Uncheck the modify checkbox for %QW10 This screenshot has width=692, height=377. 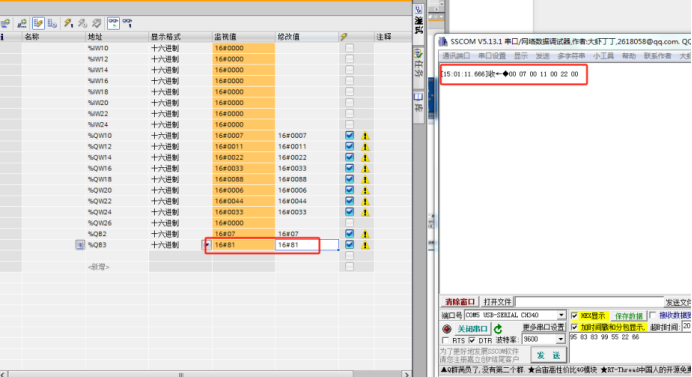(x=350, y=136)
